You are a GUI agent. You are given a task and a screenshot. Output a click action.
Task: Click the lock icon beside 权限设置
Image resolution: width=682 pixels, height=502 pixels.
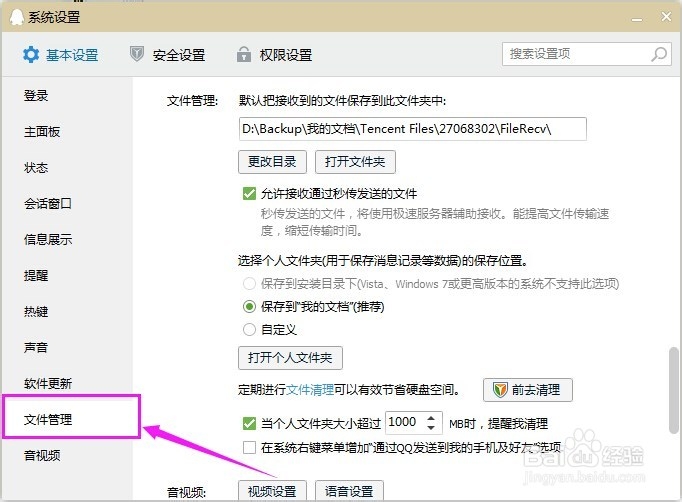[x=244, y=54]
